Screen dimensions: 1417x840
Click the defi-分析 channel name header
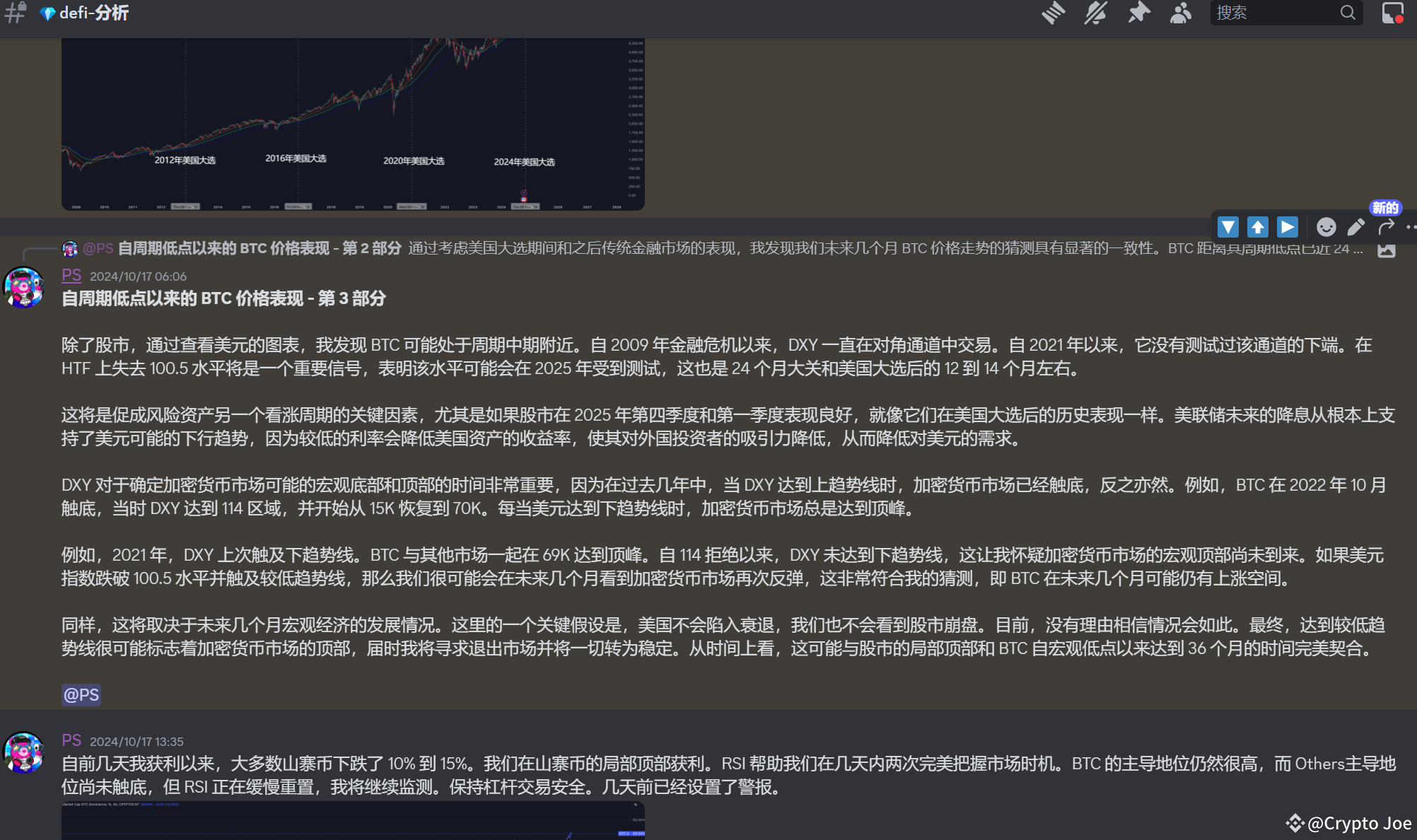93,13
